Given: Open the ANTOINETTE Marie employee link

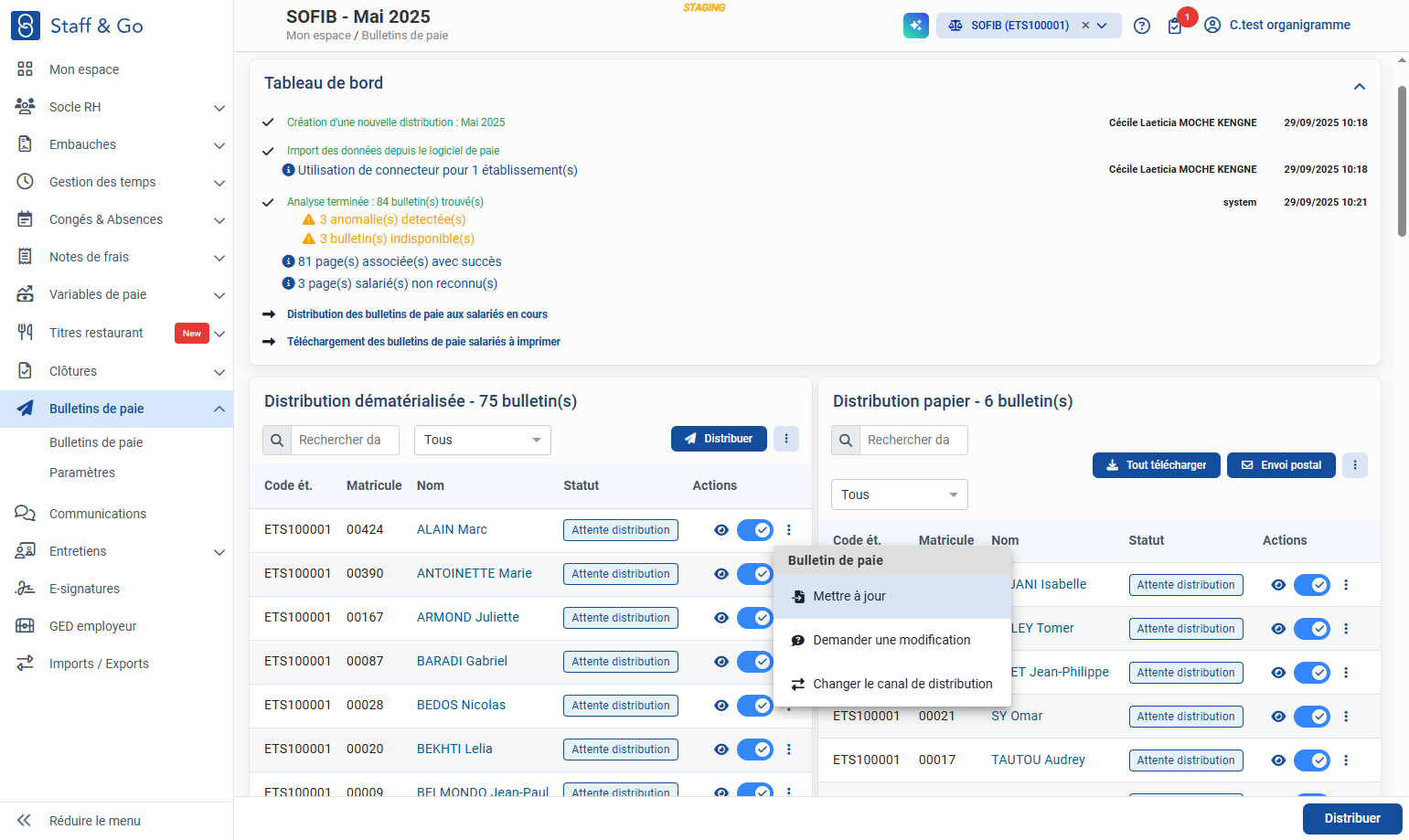Looking at the screenshot, I should (x=475, y=573).
